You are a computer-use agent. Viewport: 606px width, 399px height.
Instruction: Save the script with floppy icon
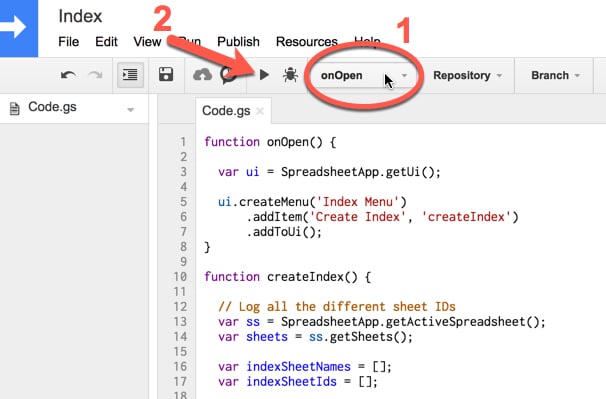[x=166, y=74]
